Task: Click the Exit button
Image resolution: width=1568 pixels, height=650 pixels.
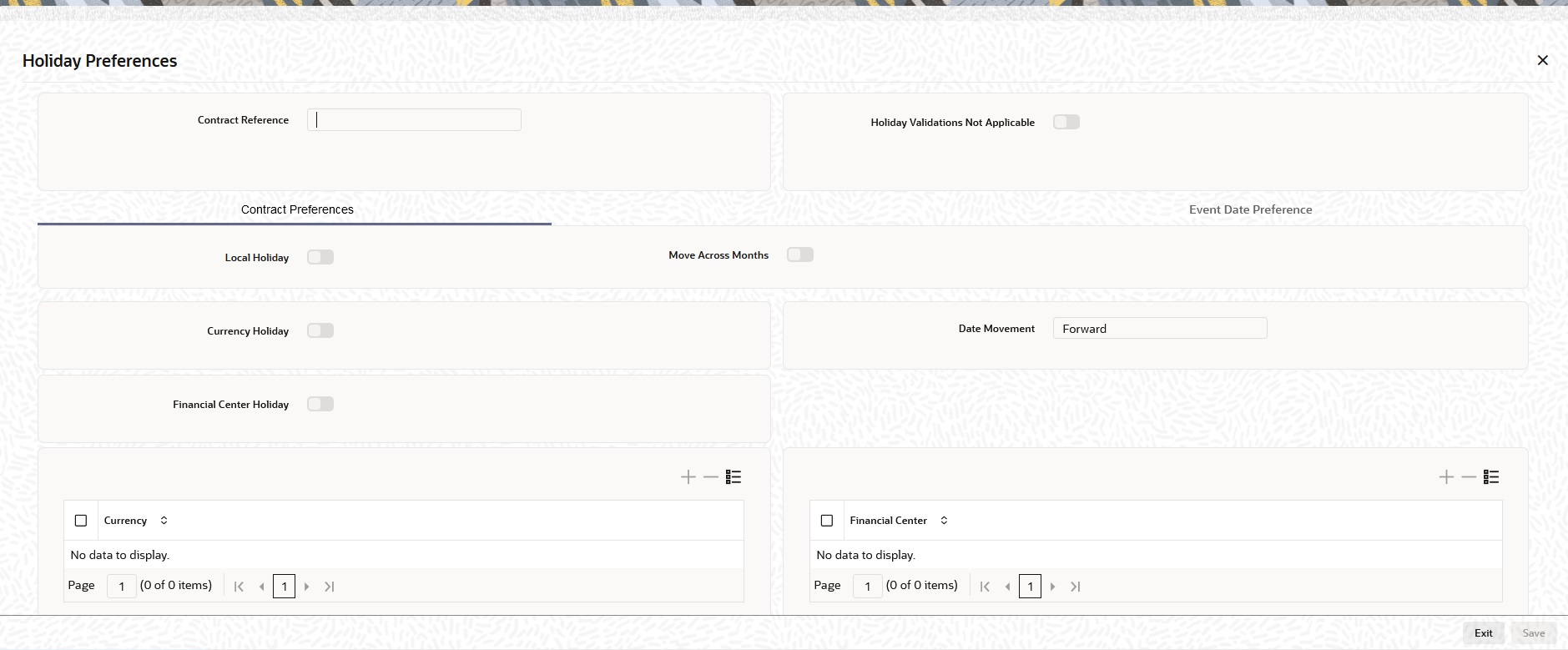Action: [x=1483, y=633]
